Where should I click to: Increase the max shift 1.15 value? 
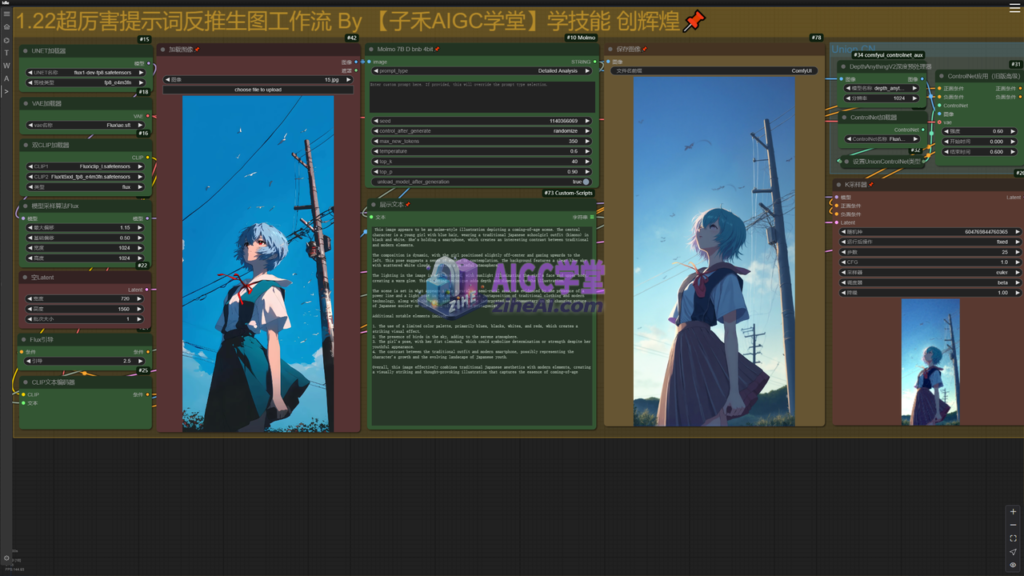[x=139, y=228]
